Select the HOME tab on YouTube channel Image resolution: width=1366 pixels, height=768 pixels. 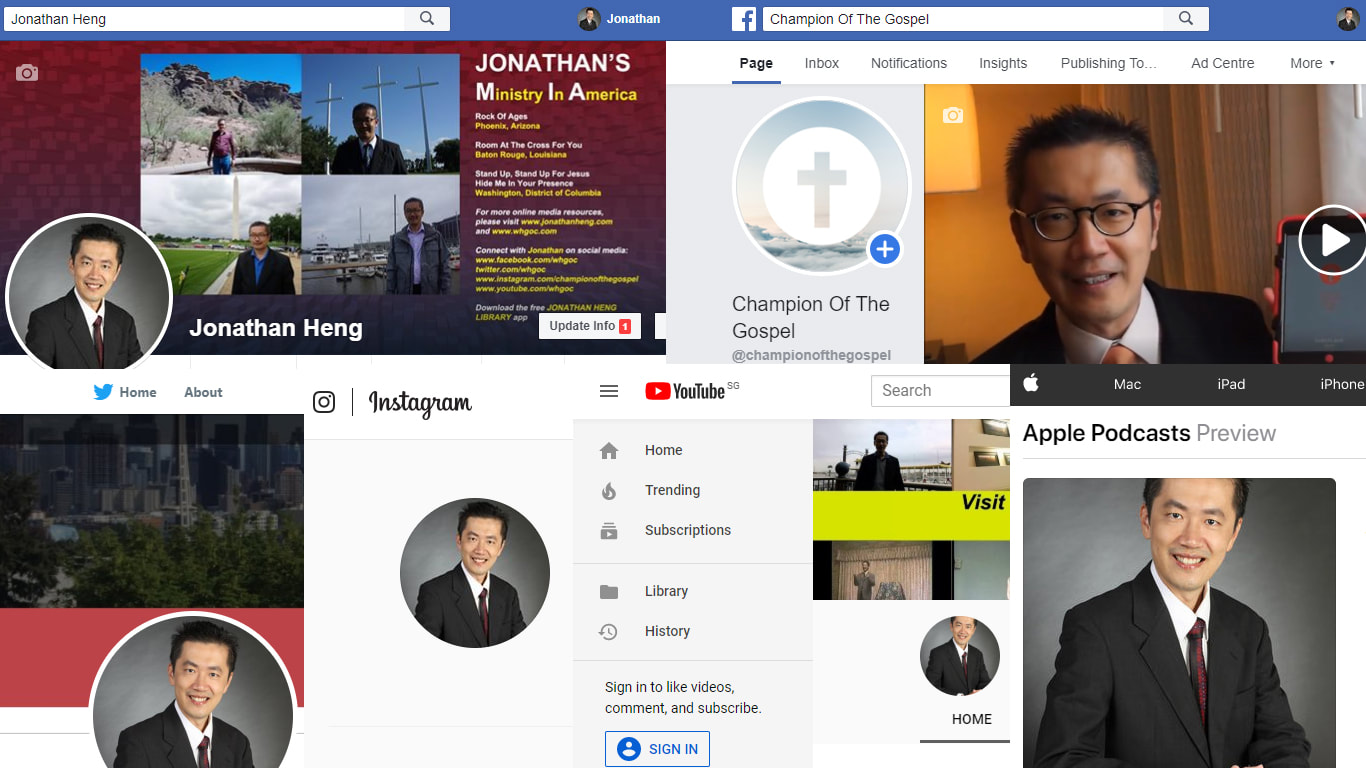click(972, 719)
